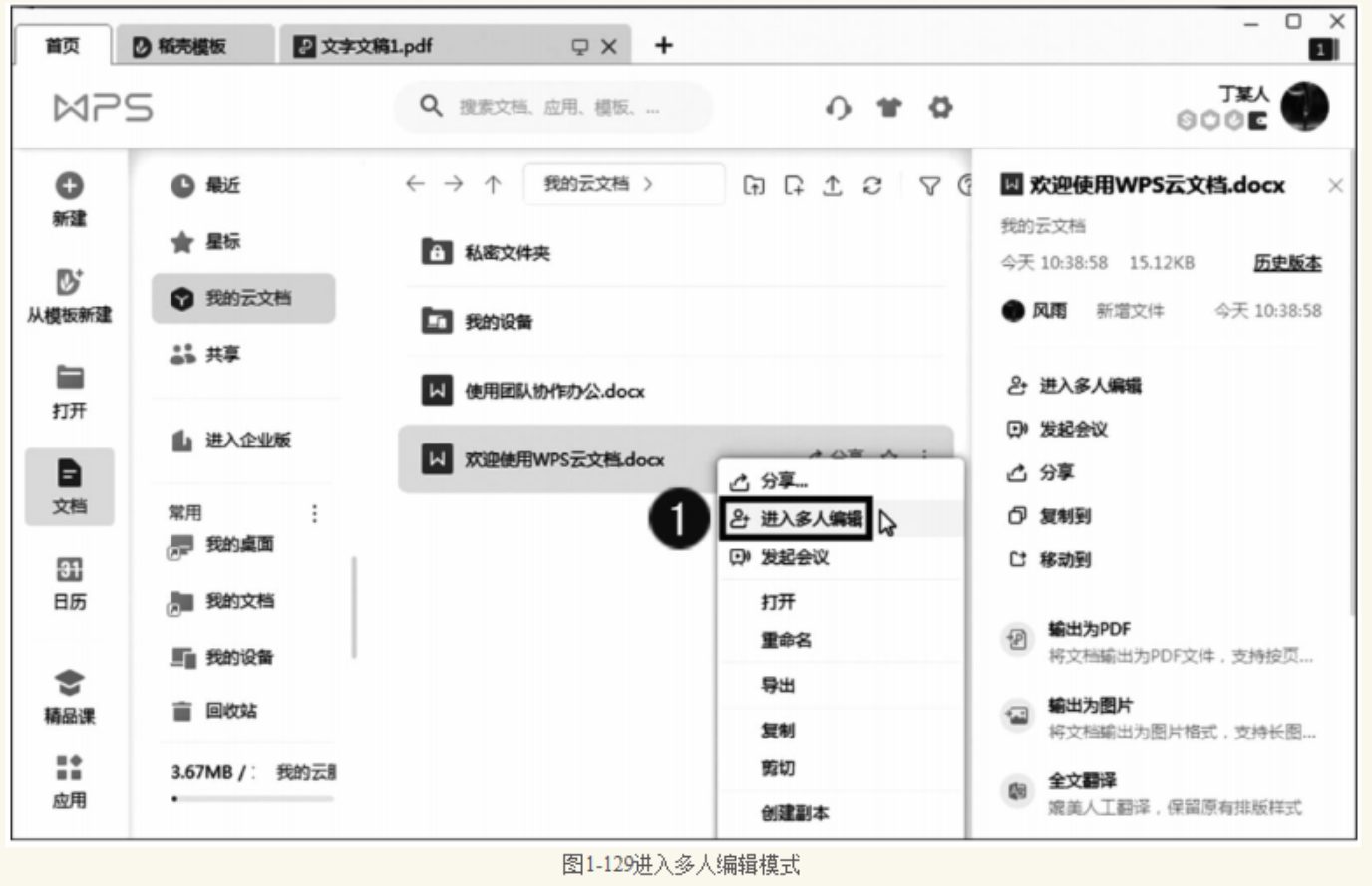Close the file details panel

[1336, 186]
